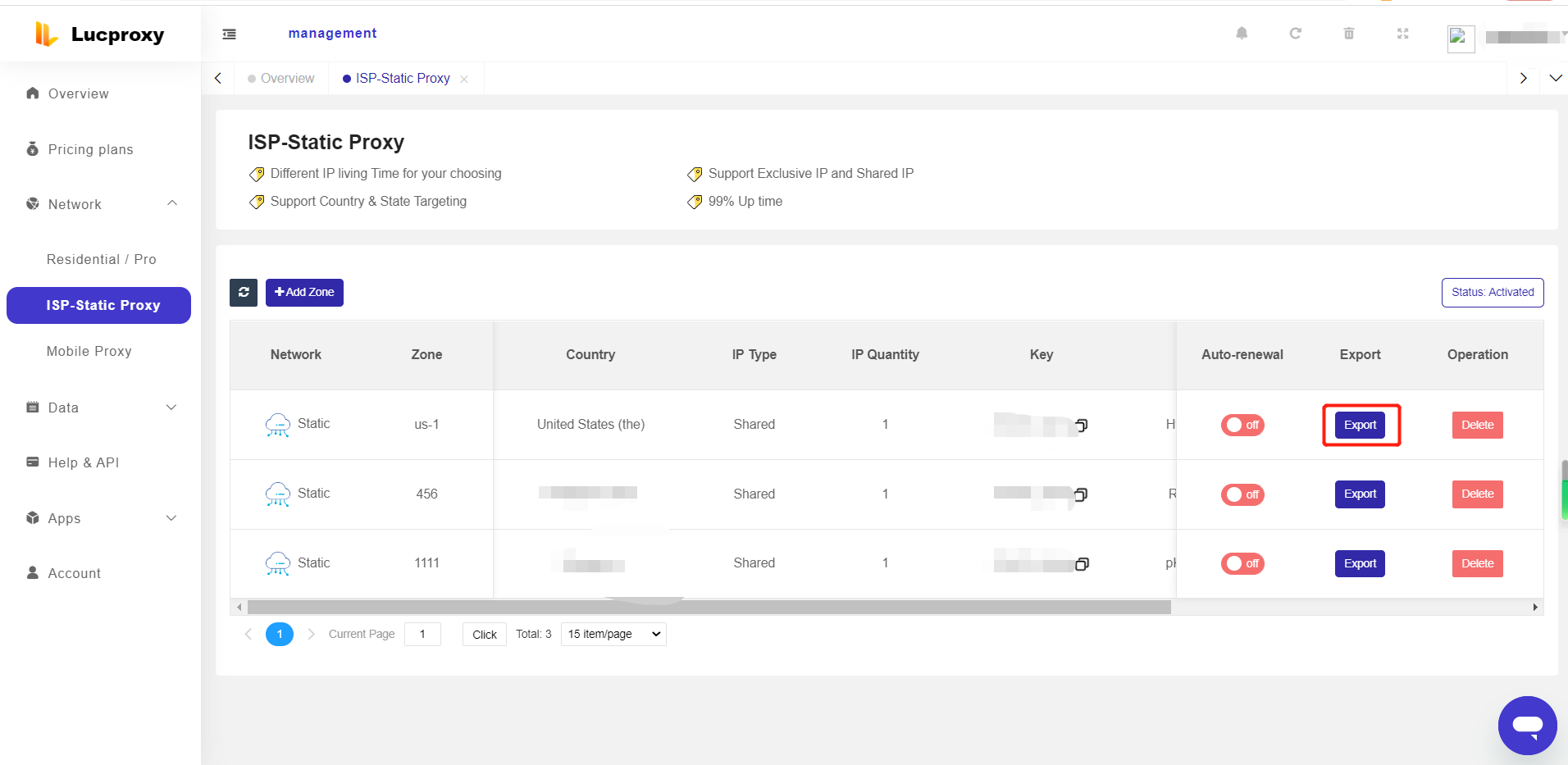Toggle auto-renewal for zone 456
1568x765 pixels.
(1242, 494)
